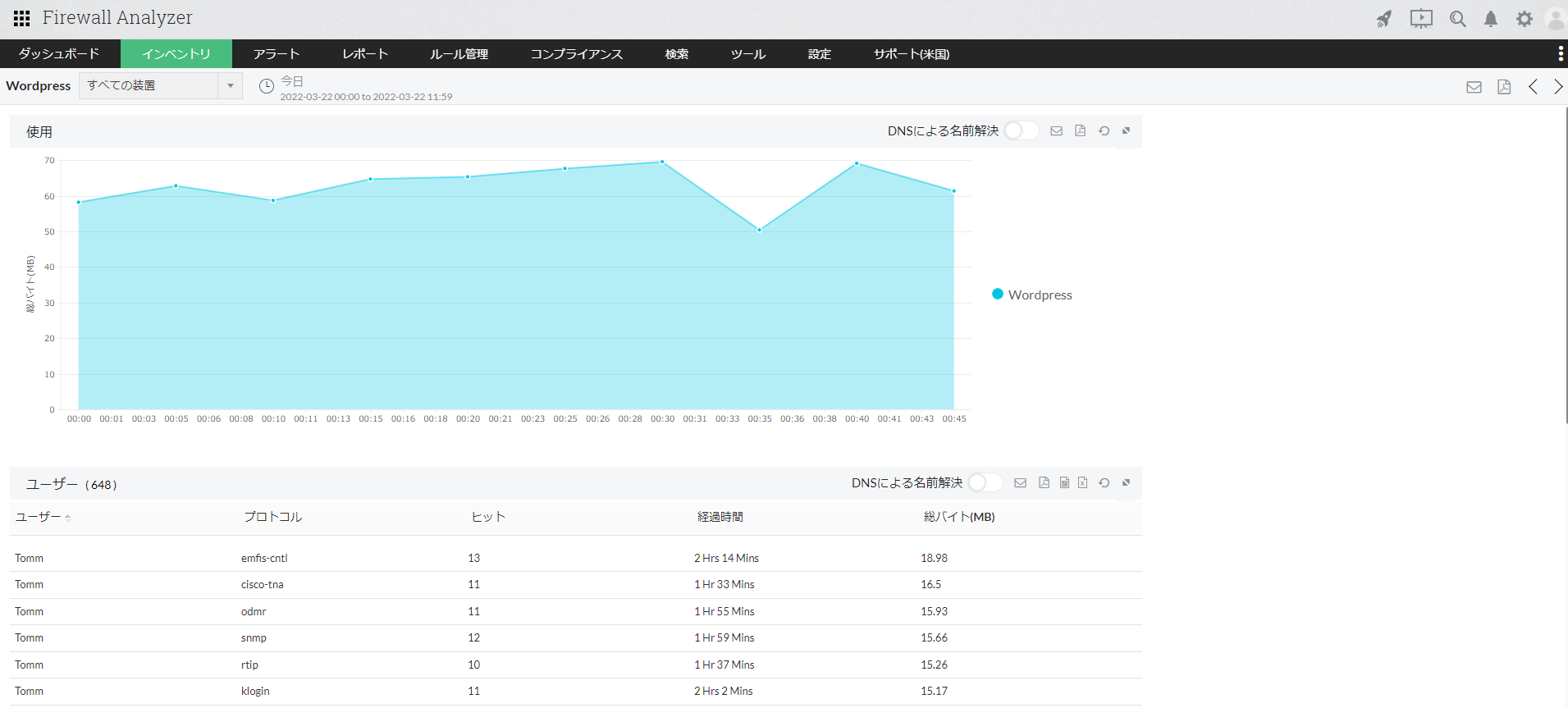
Task: Export the usage chart to PDF
Action: (1080, 131)
